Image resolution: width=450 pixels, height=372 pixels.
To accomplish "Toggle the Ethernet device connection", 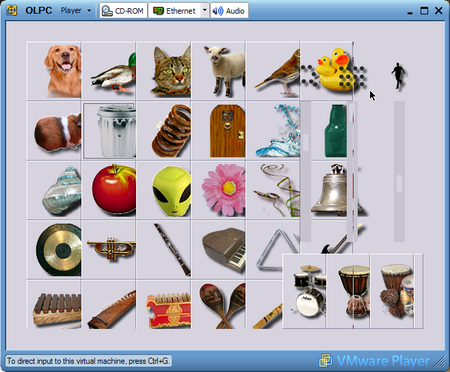I will click(x=174, y=11).
